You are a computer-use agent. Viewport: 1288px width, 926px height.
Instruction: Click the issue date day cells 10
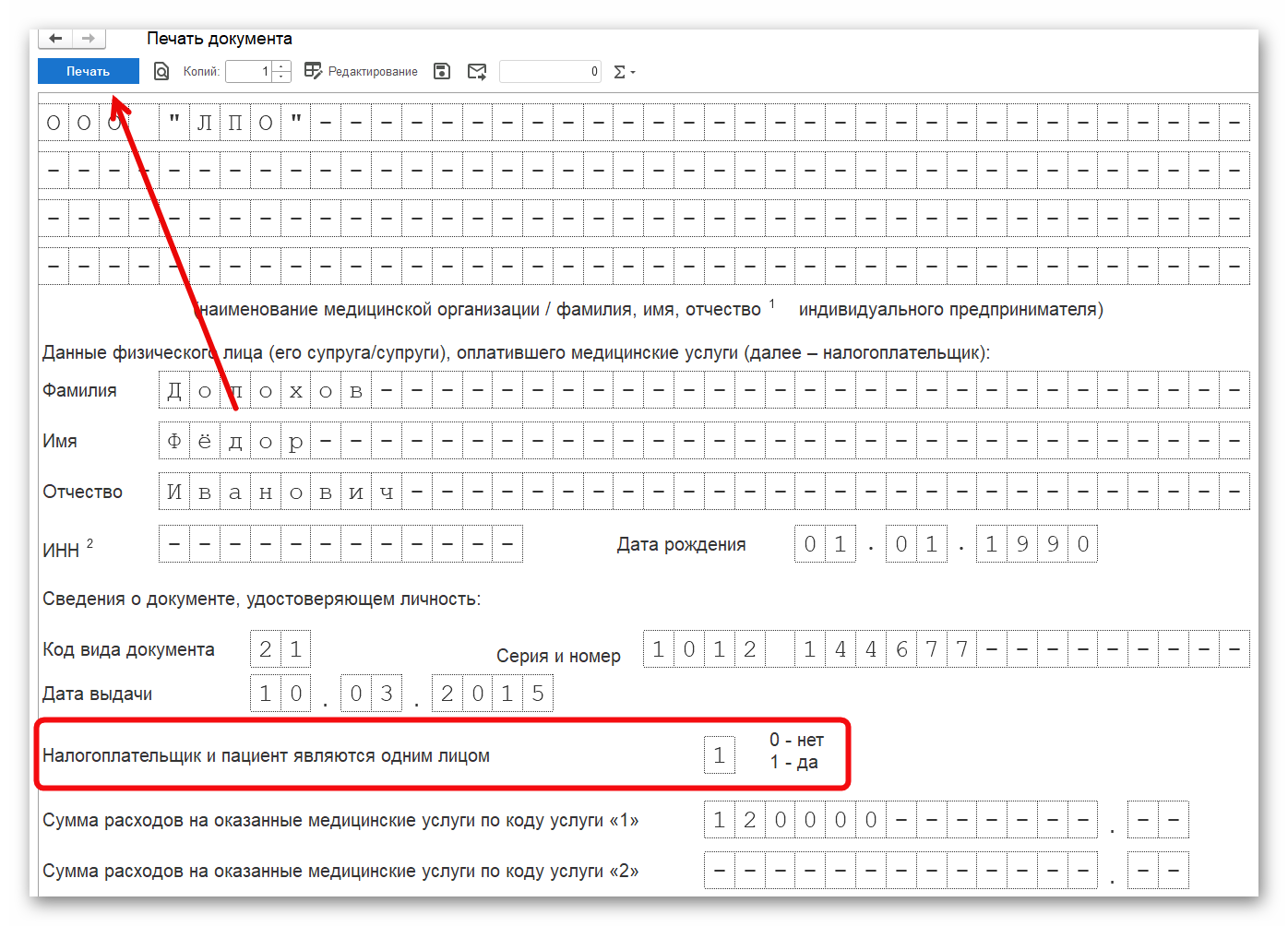pos(280,694)
